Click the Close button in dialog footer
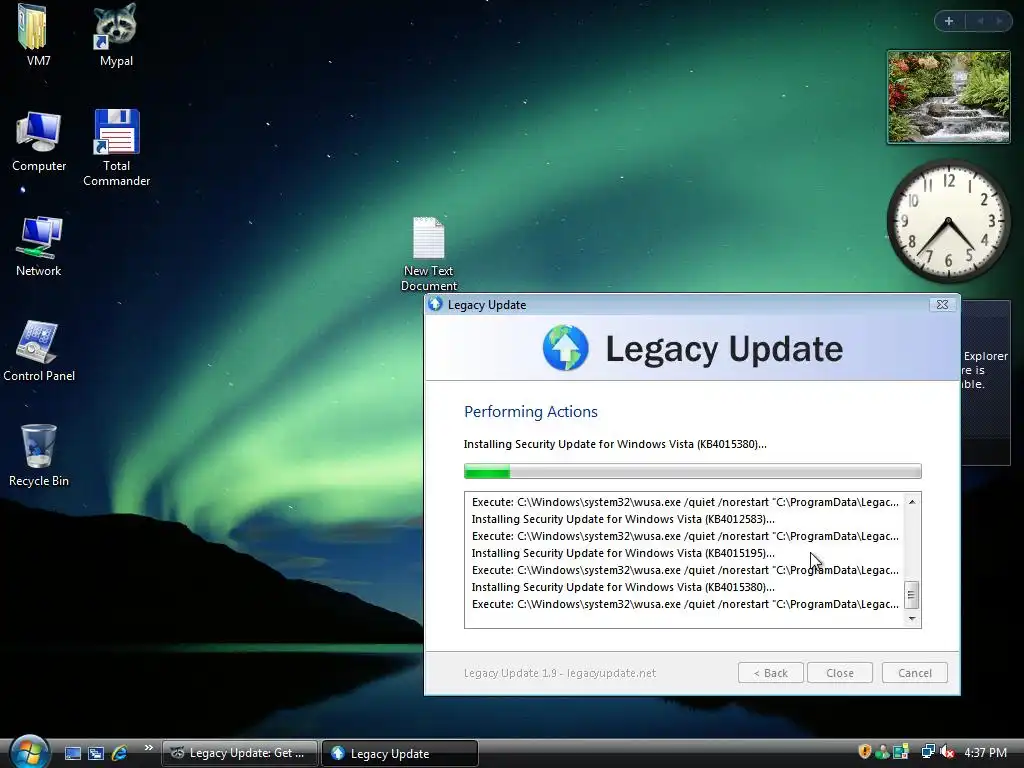 tap(840, 673)
